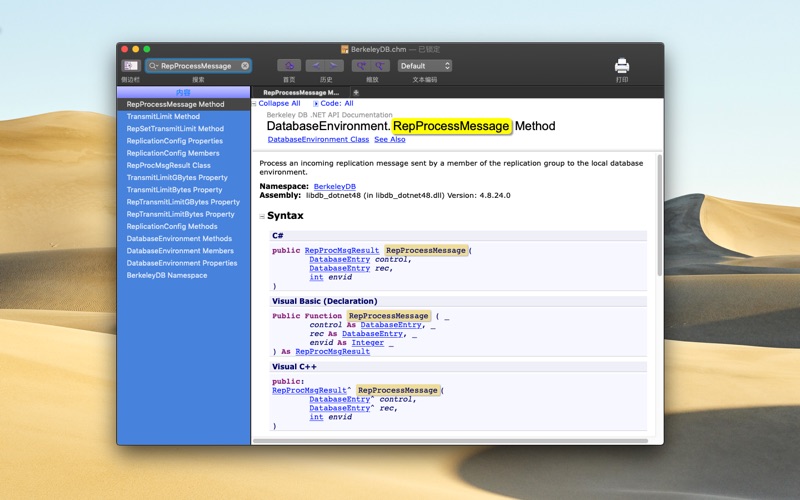Select RepProcMsgResult Class in sidebar
Viewport: 800px width, 500px height.
168,165
